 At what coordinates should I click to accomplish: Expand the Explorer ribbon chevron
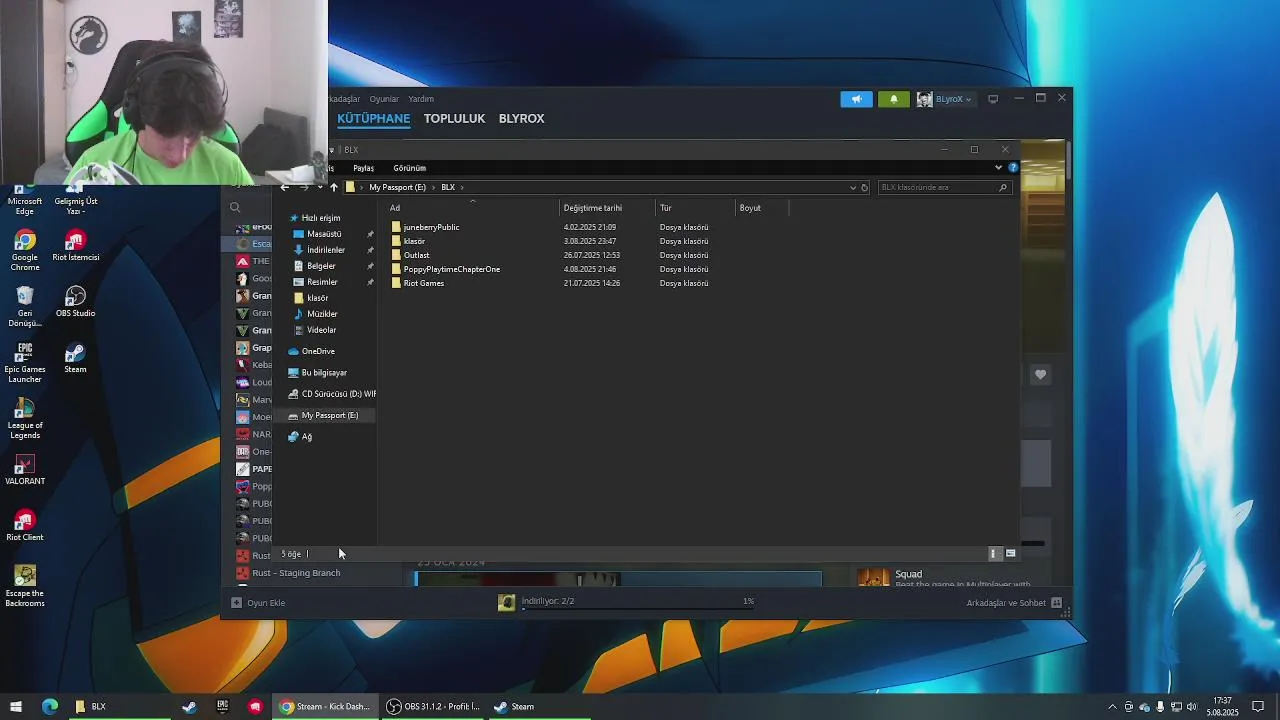[998, 167]
